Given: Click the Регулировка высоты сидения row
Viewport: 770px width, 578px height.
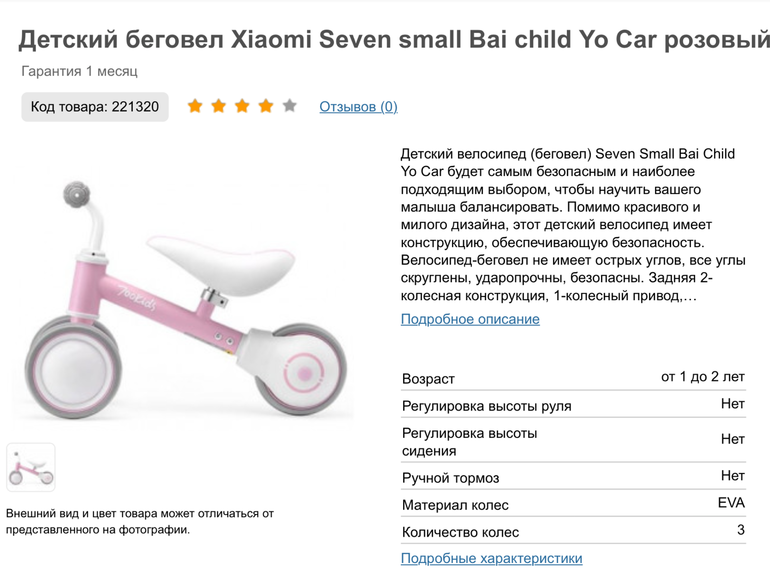Looking at the screenshot, I should (x=573, y=441).
